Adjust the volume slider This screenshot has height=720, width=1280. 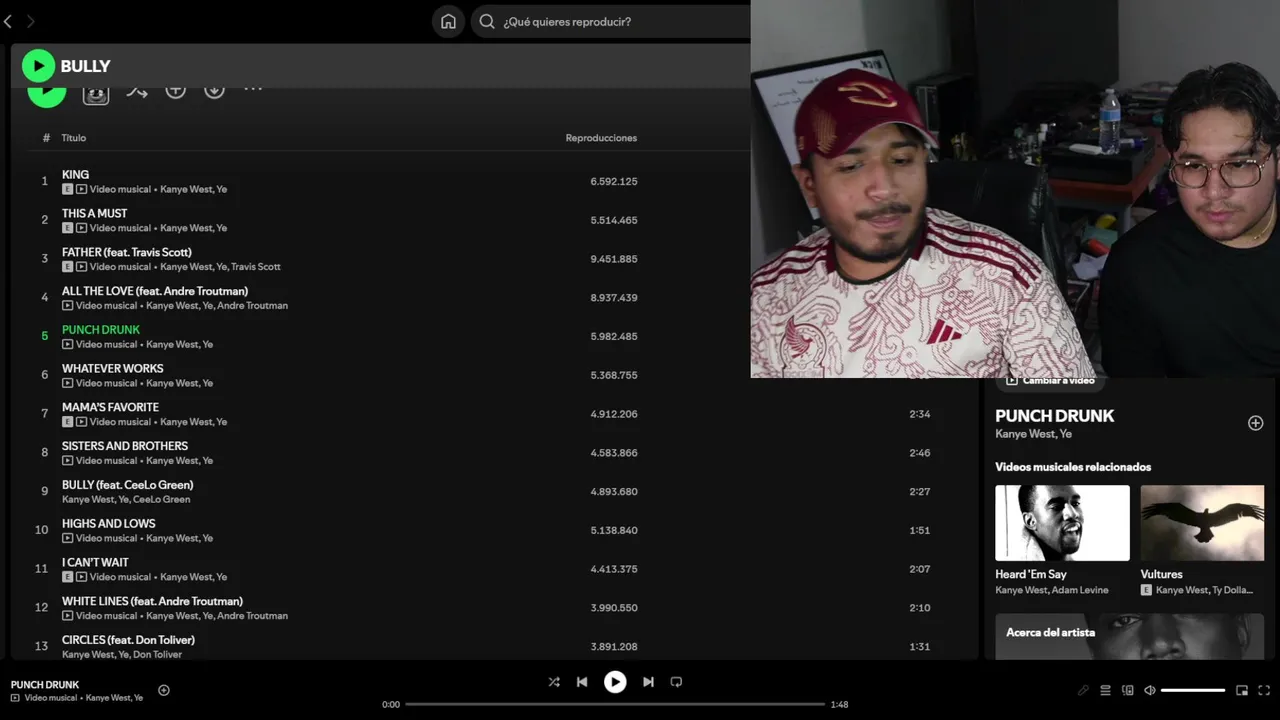[x=1193, y=690]
